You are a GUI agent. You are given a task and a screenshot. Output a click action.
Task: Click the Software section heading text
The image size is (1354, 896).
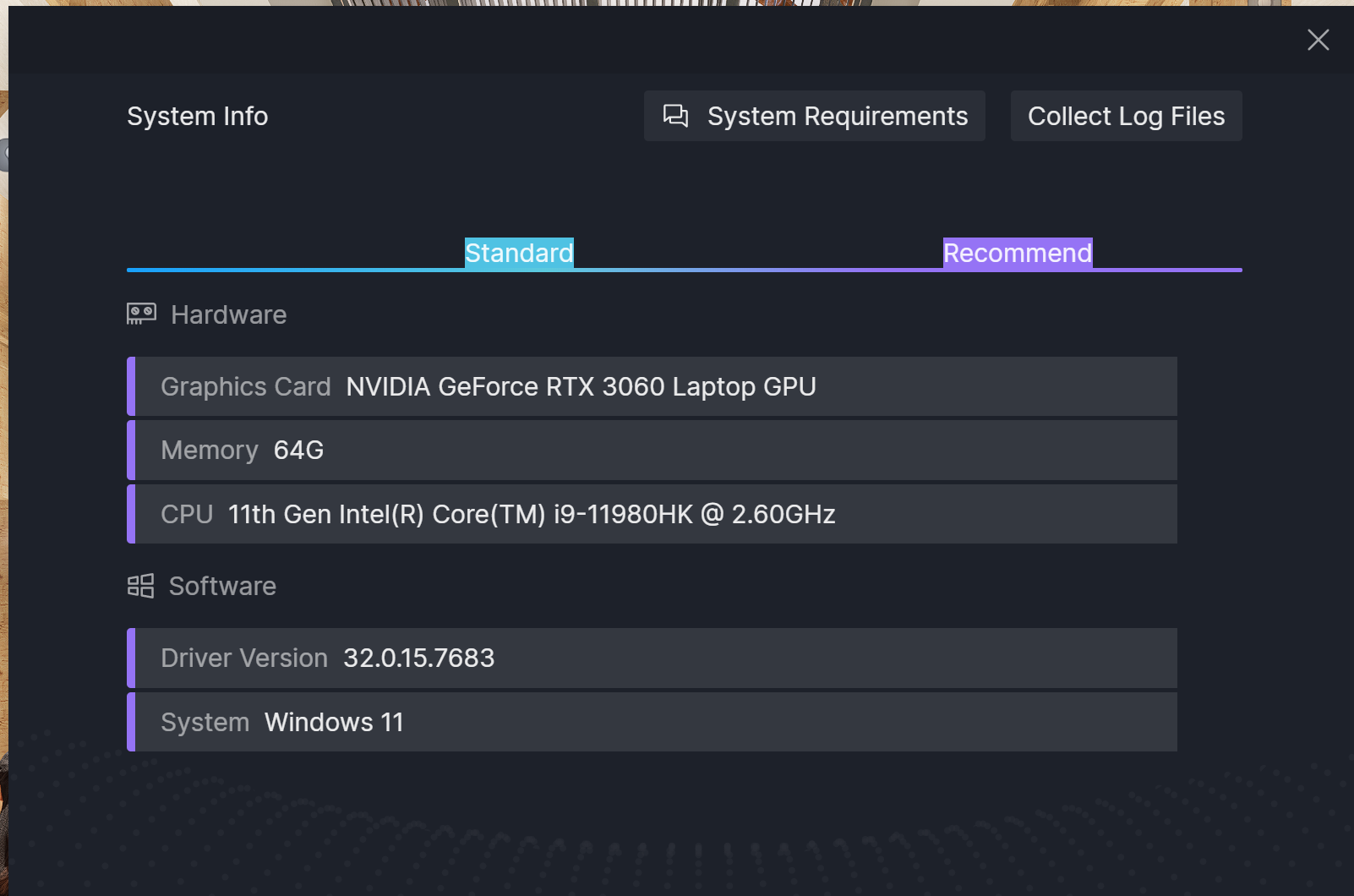tap(222, 586)
